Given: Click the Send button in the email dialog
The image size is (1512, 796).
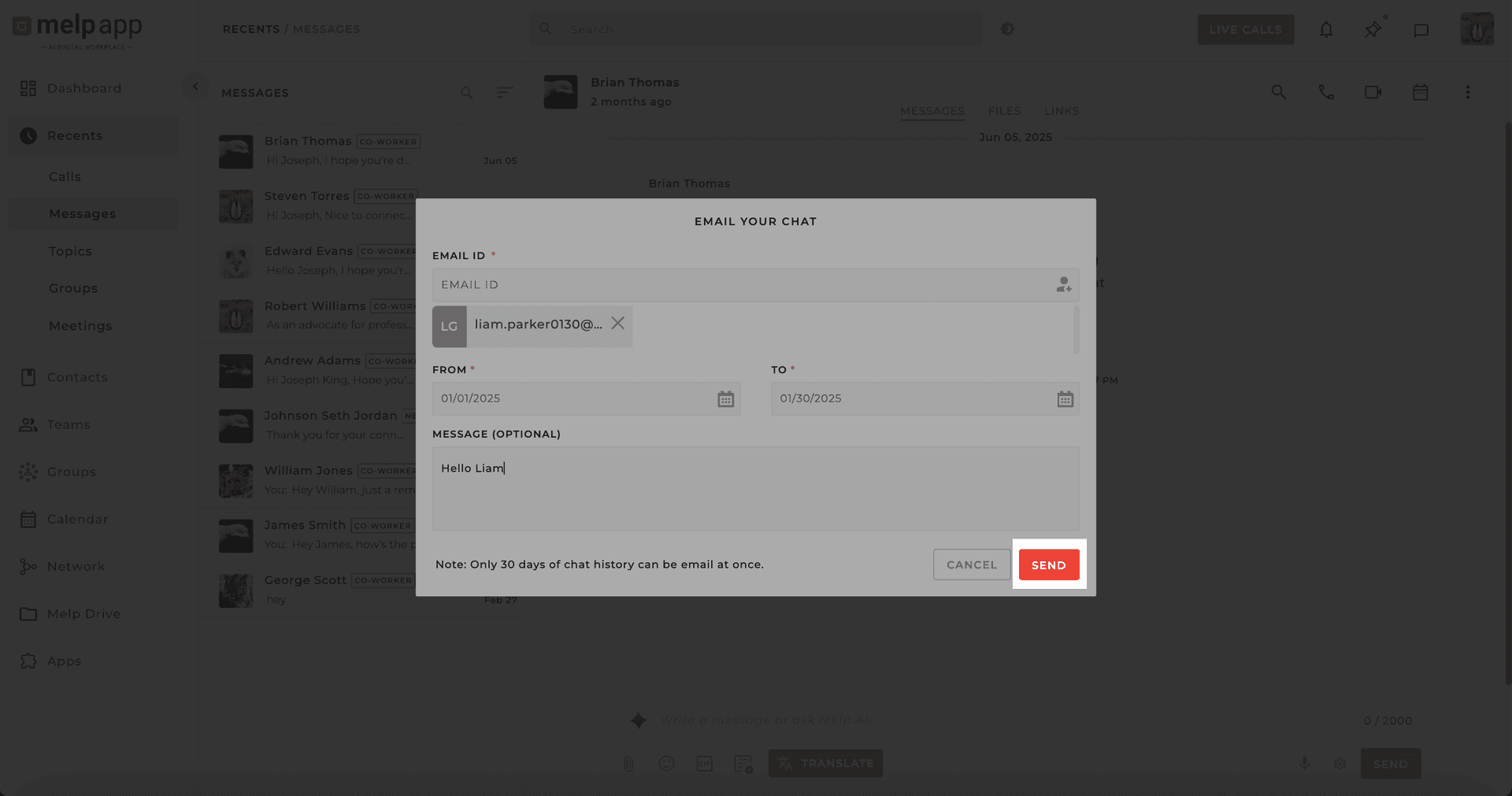Looking at the screenshot, I should point(1049,565).
